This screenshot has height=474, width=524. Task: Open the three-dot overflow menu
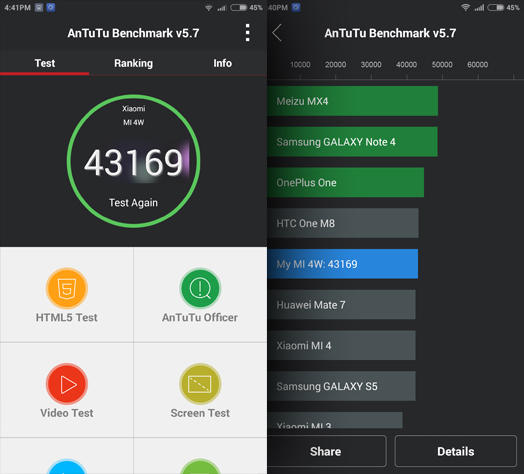click(x=247, y=33)
